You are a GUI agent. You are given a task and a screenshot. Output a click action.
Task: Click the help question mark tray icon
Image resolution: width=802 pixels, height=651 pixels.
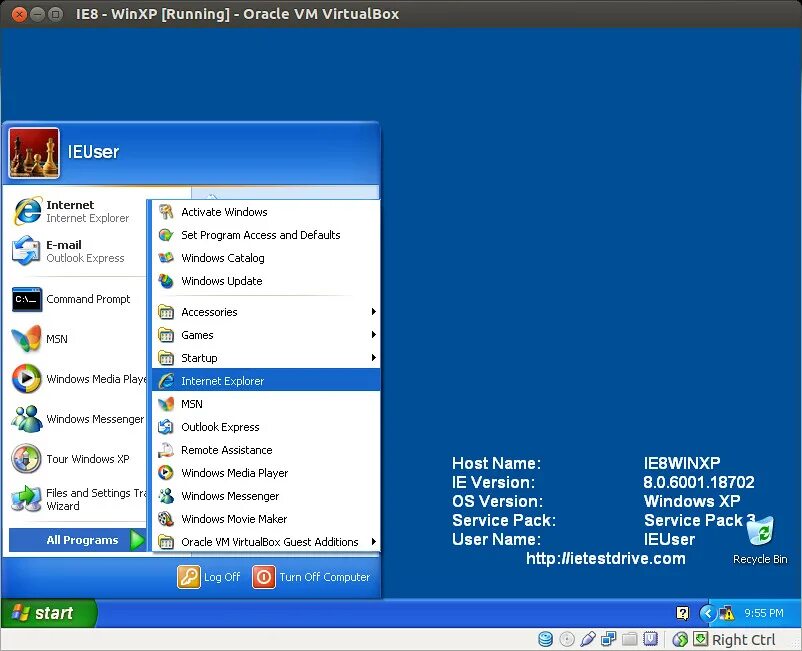coord(682,613)
